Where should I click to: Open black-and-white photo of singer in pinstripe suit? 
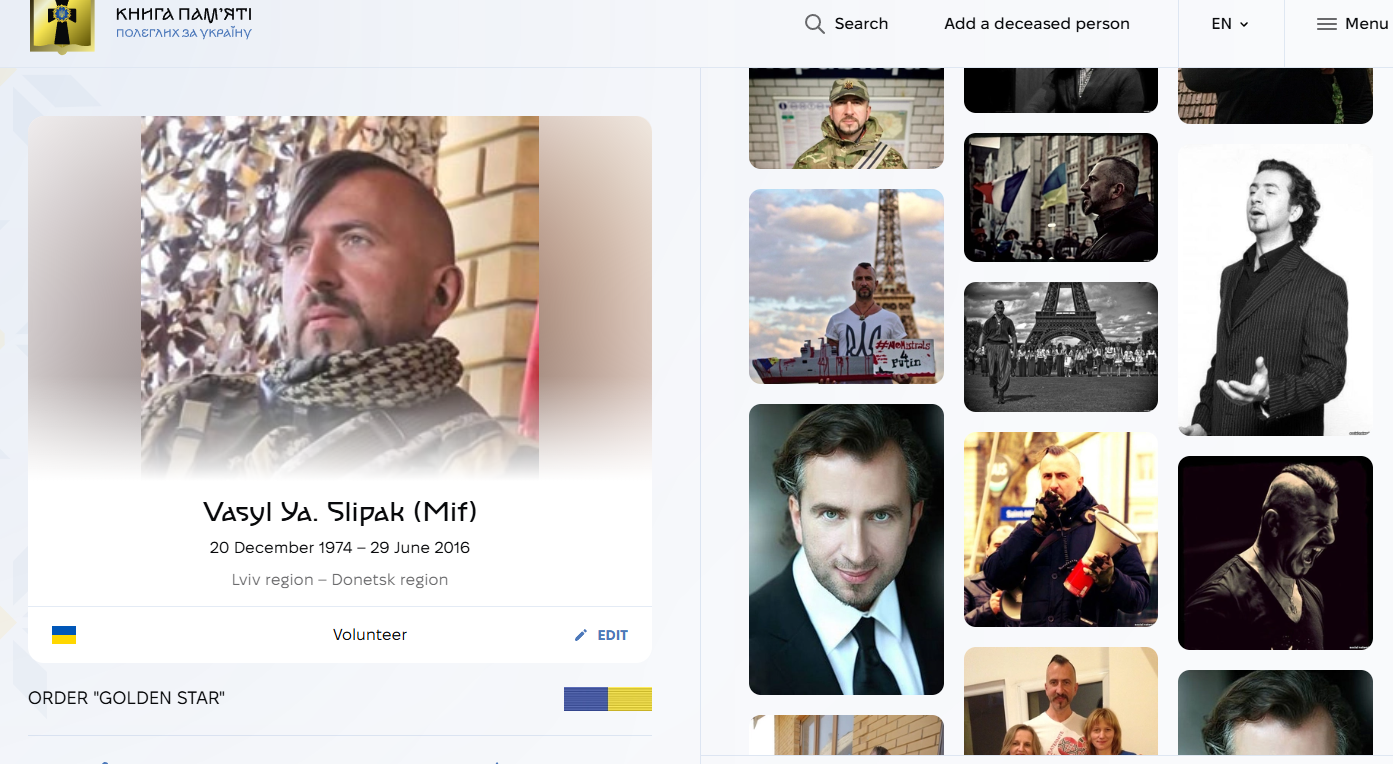[1274, 290]
